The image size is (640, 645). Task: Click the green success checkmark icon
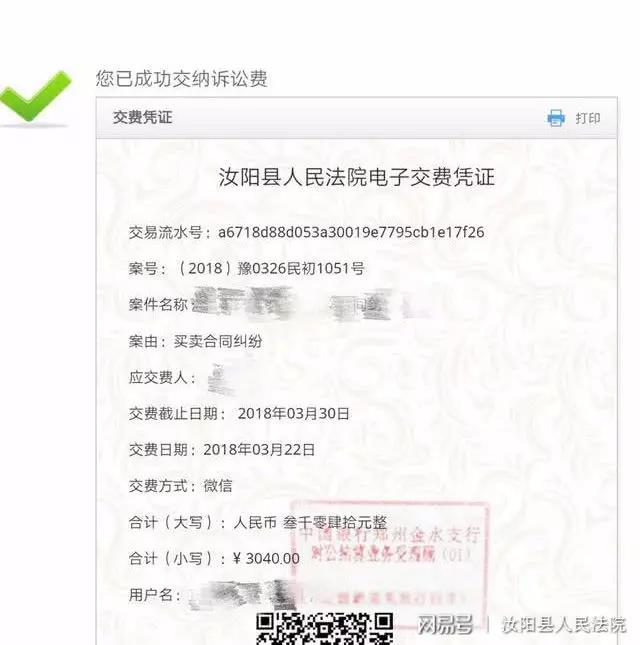tap(35, 97)
